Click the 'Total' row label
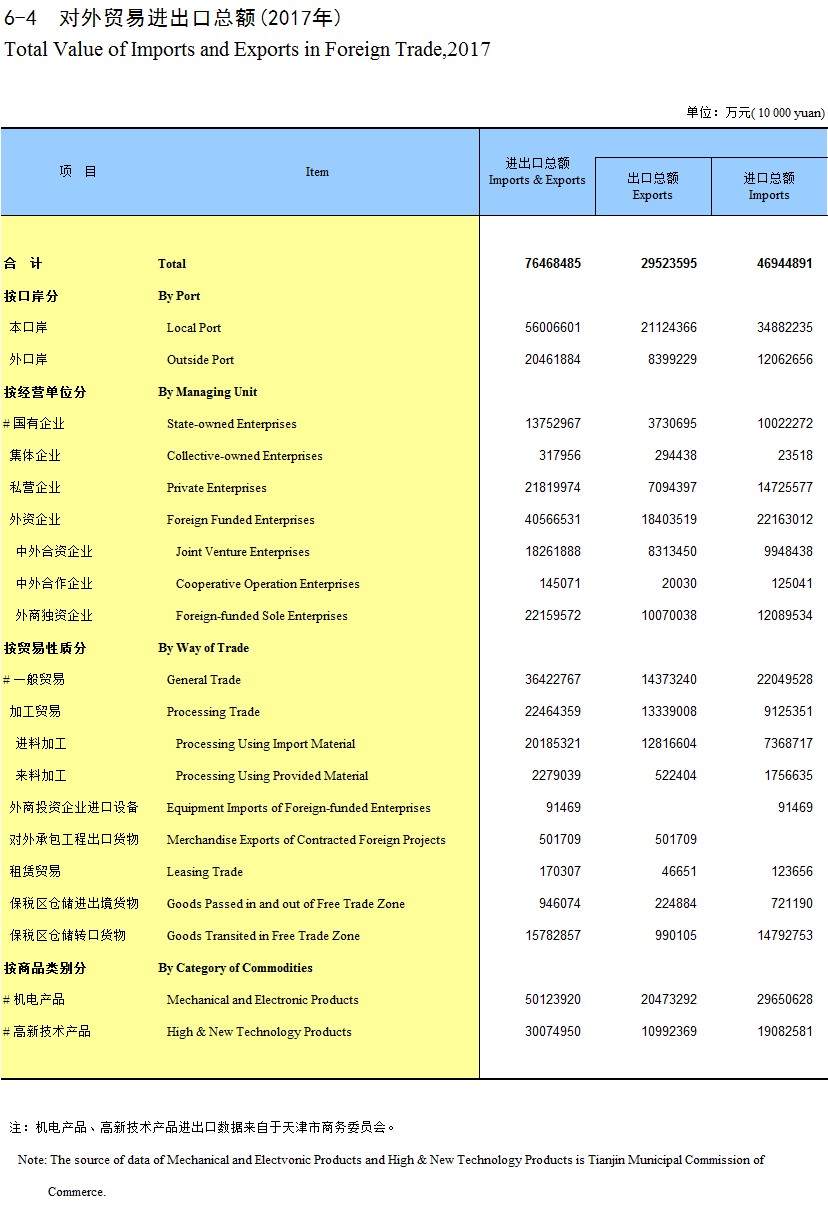 click(172, 264)
